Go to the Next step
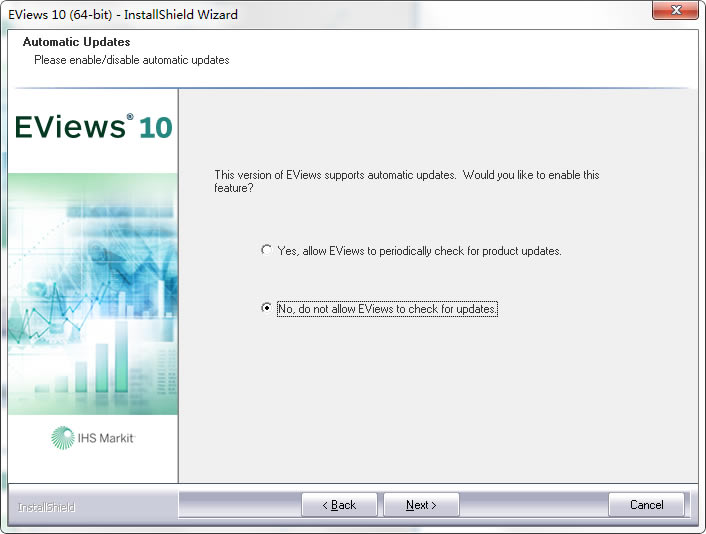 421,505
